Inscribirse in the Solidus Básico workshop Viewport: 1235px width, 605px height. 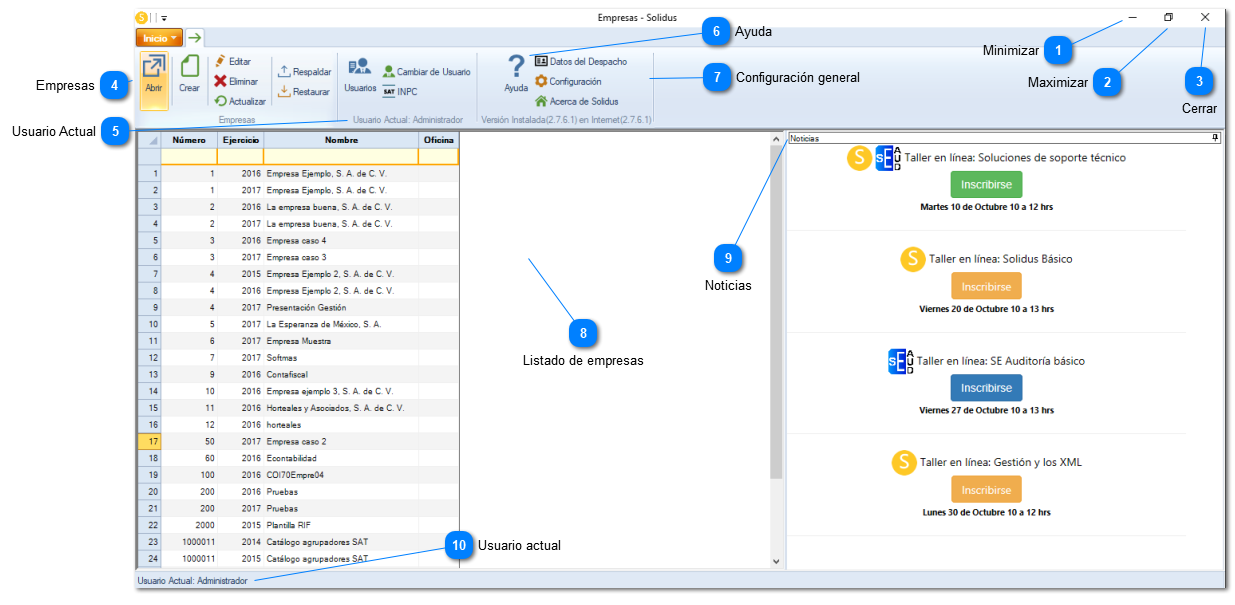pyautogui.click(x=986, y=286)
